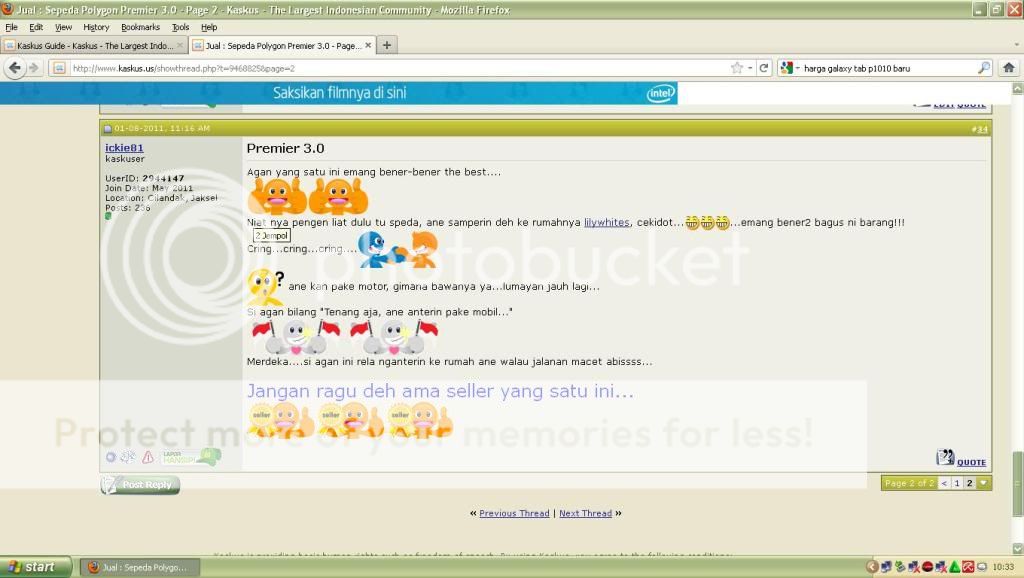
Task: Click the QUOTE link
Action: (x=971, y=462)
